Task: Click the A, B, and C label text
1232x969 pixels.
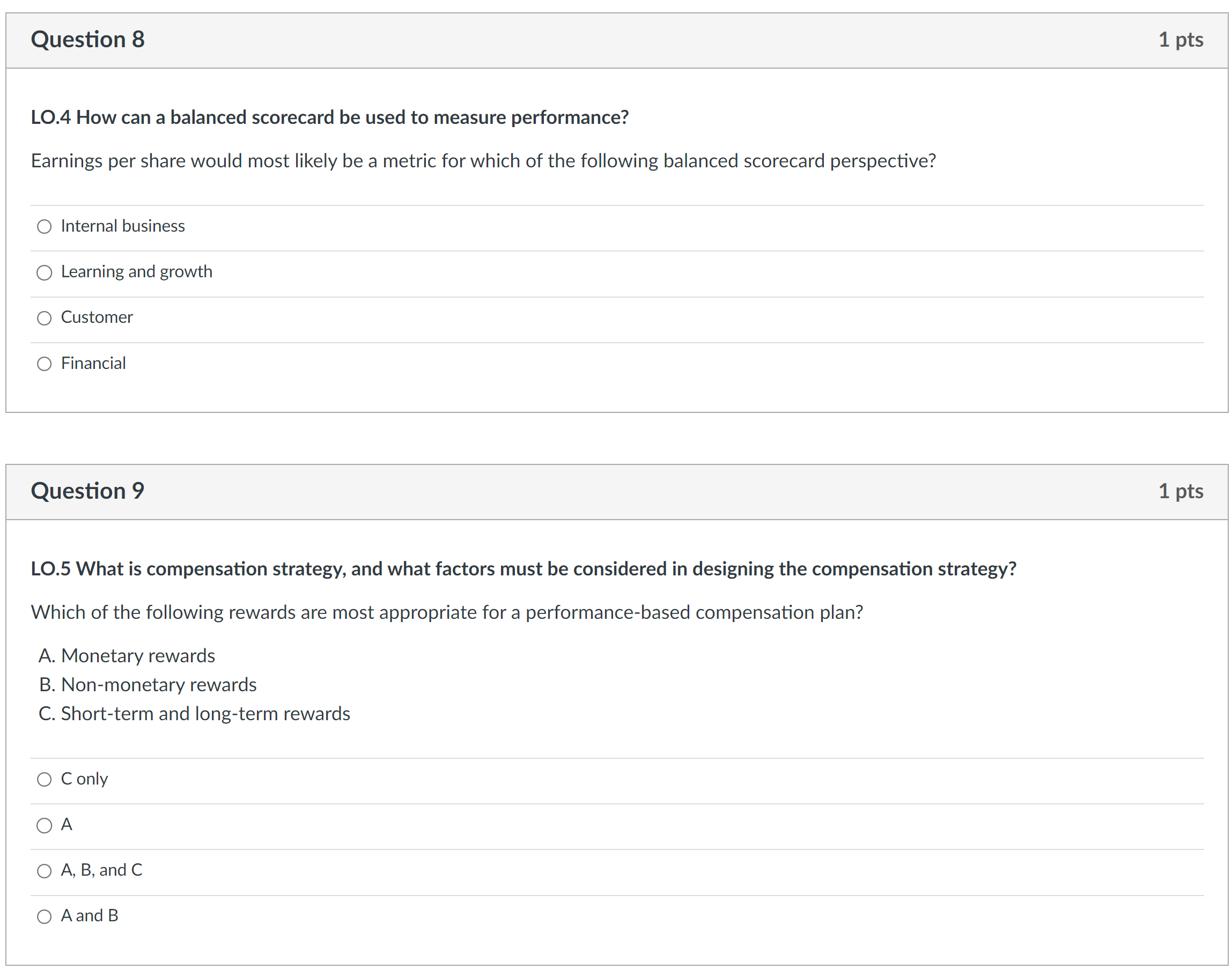Action: coord(102,871)
